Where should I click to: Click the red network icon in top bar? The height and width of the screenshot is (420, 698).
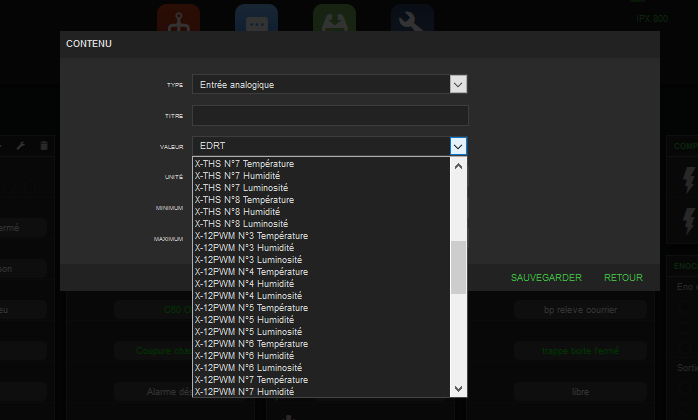[x=178, y=18]
